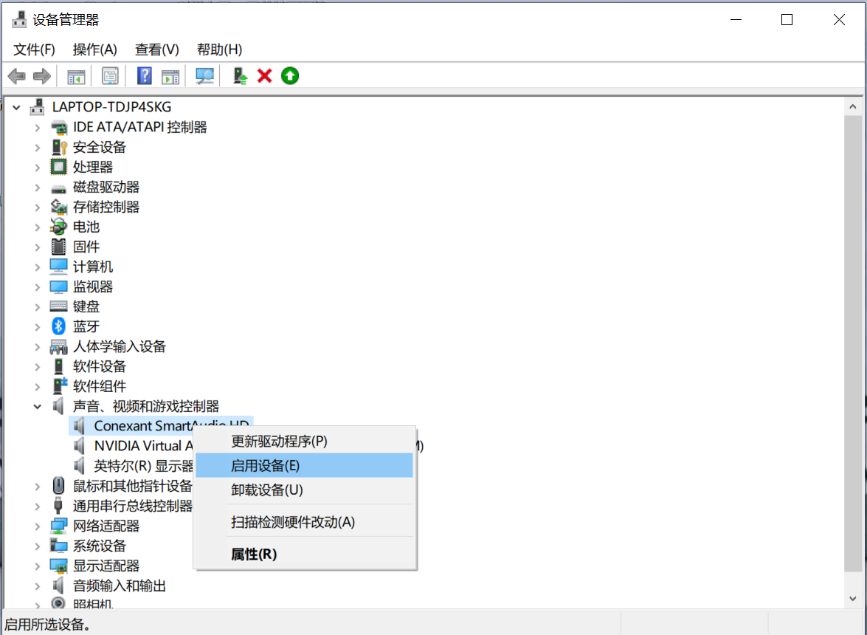The image size is (867, 635).
Task: Click the blue question mark help icon
Action: point(144,76)
